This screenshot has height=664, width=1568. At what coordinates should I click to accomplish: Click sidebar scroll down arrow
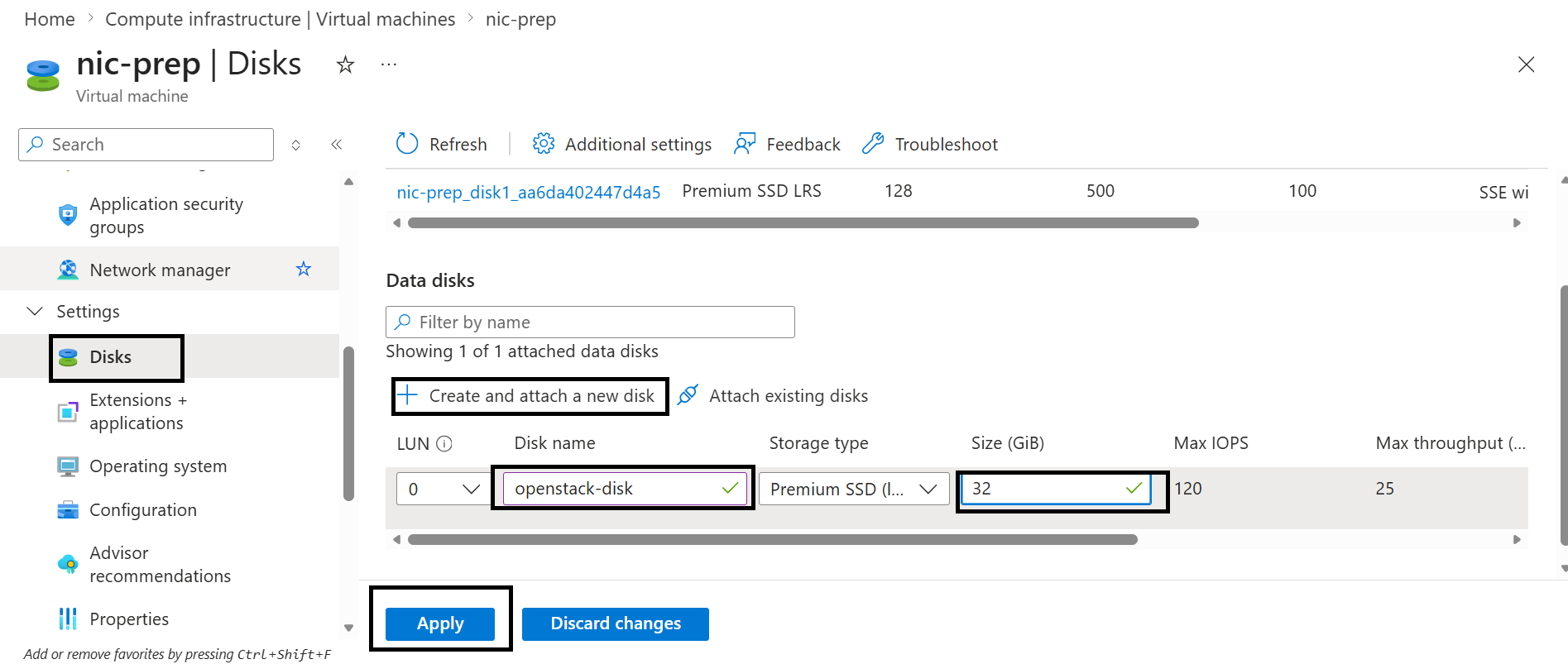348,628
